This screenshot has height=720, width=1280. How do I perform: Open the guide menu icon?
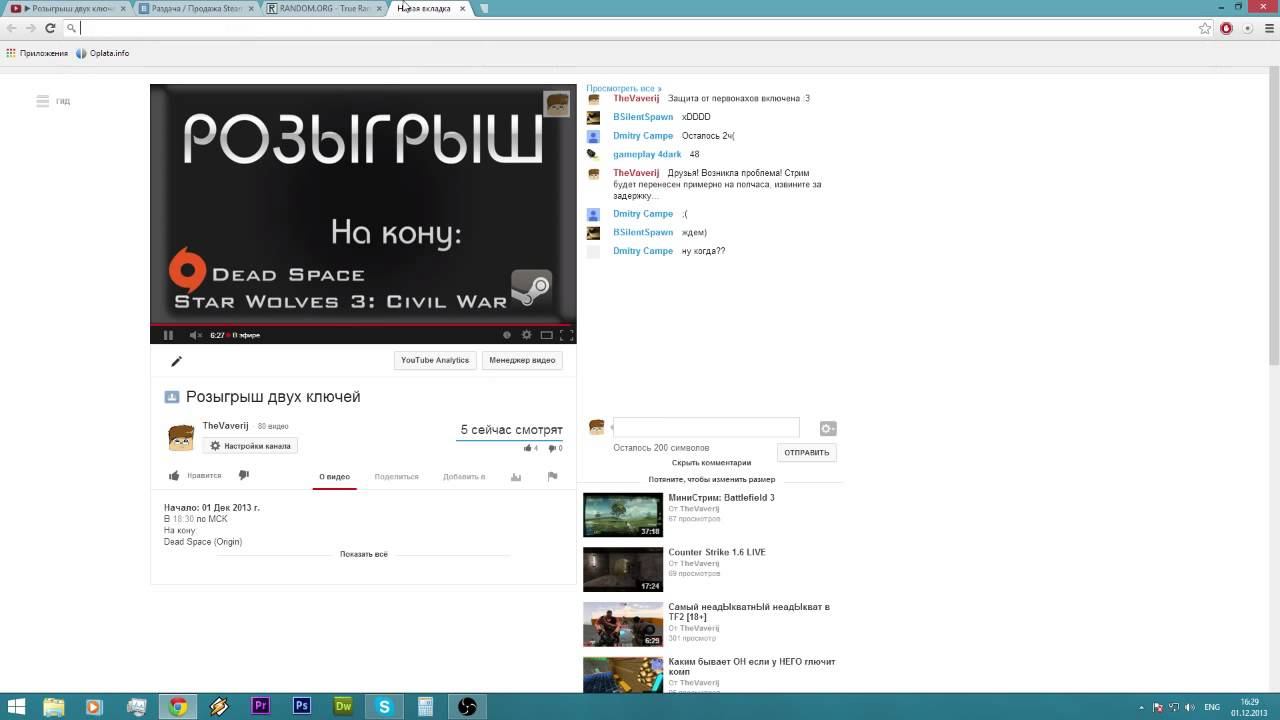[x=43, y=101]
